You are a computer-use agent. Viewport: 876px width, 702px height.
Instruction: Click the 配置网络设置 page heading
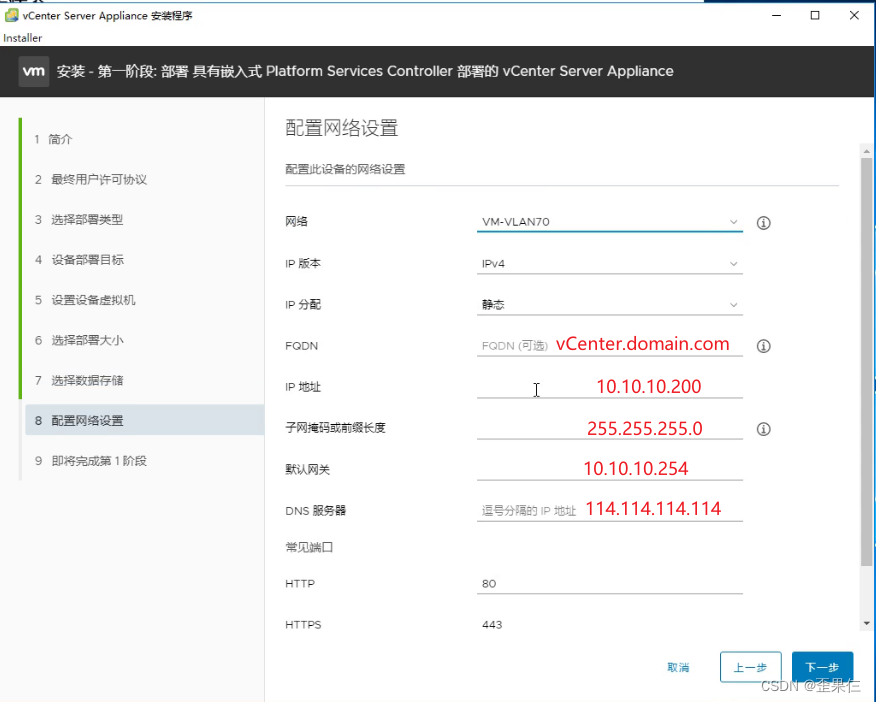[341, 128]
